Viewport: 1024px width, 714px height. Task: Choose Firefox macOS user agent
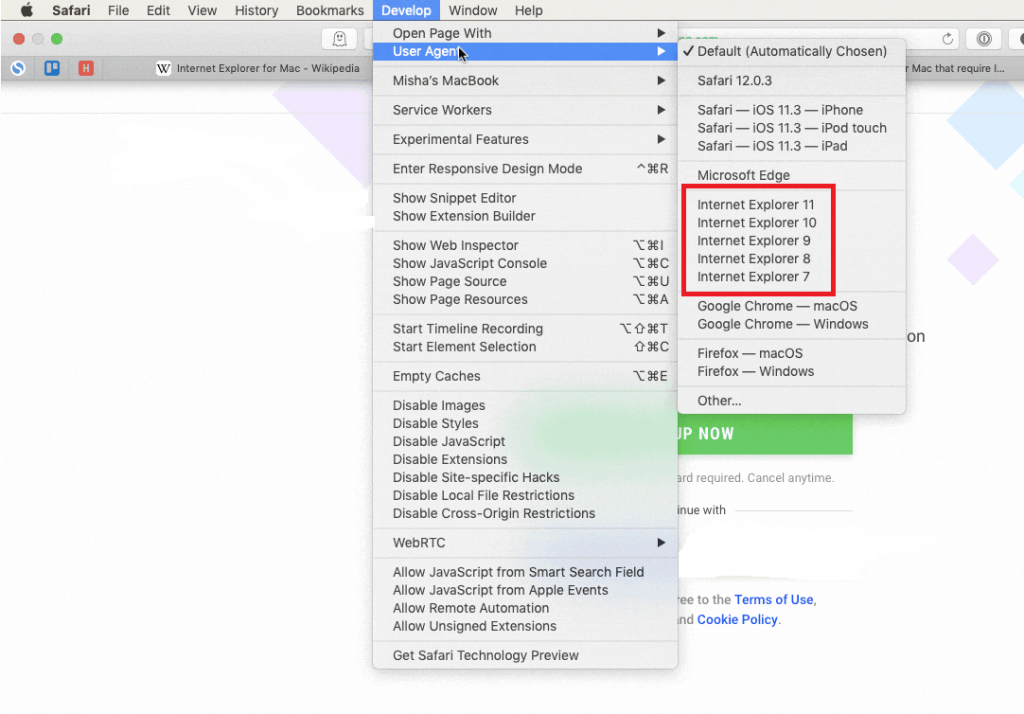click(792, 353)
